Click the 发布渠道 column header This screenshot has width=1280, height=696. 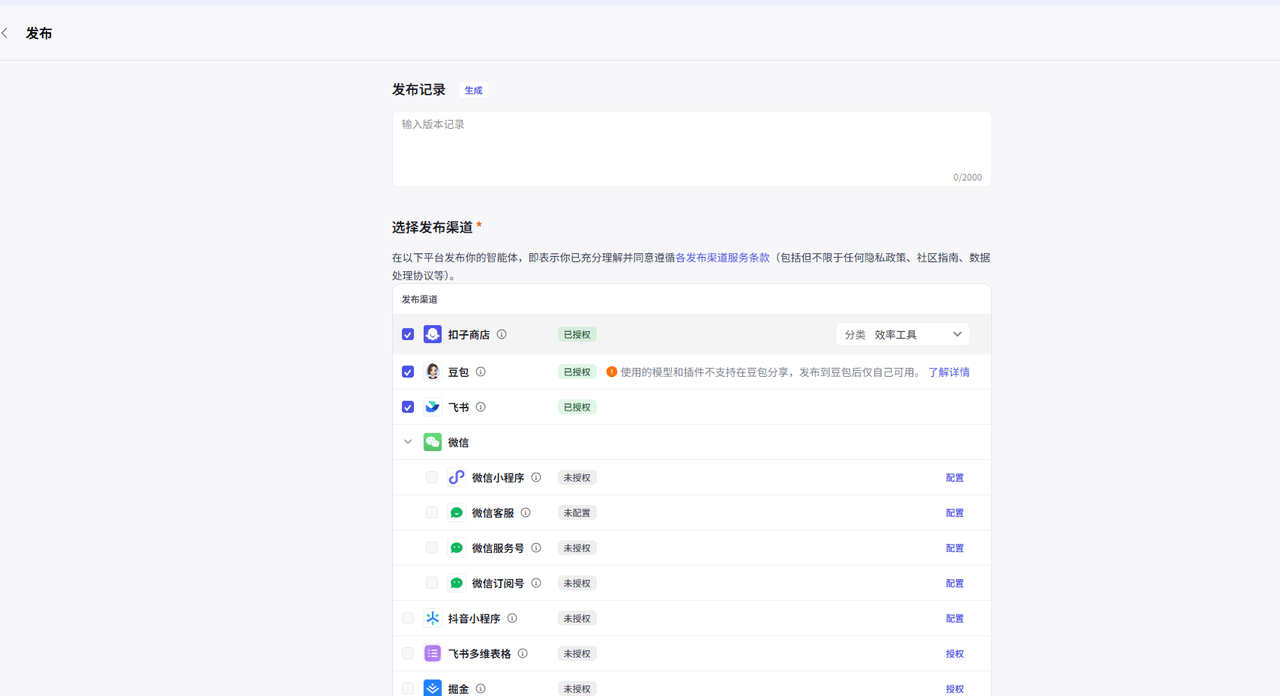(x=420, y=299)
